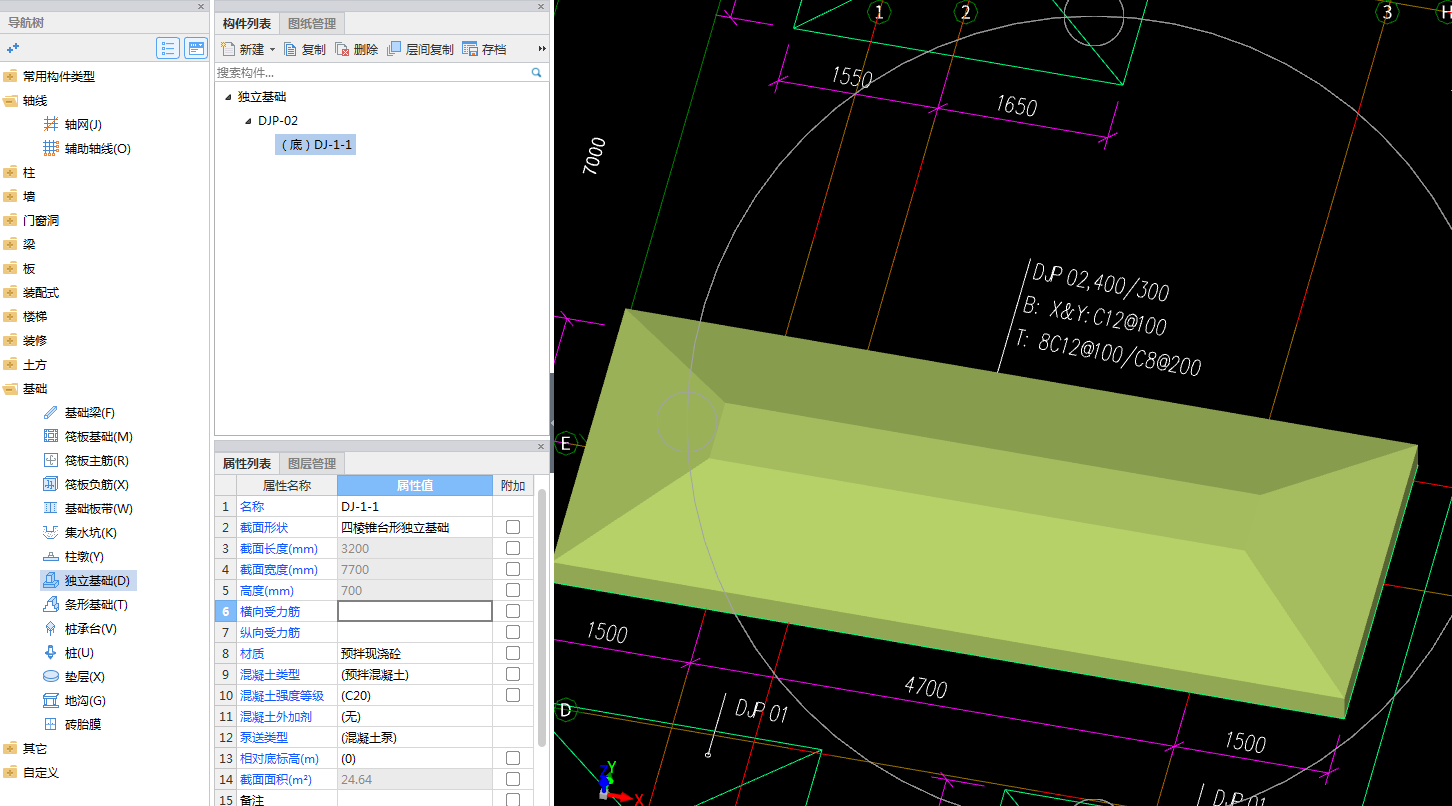Select (底) DJ-1-1 component in tree

(315, 145)
